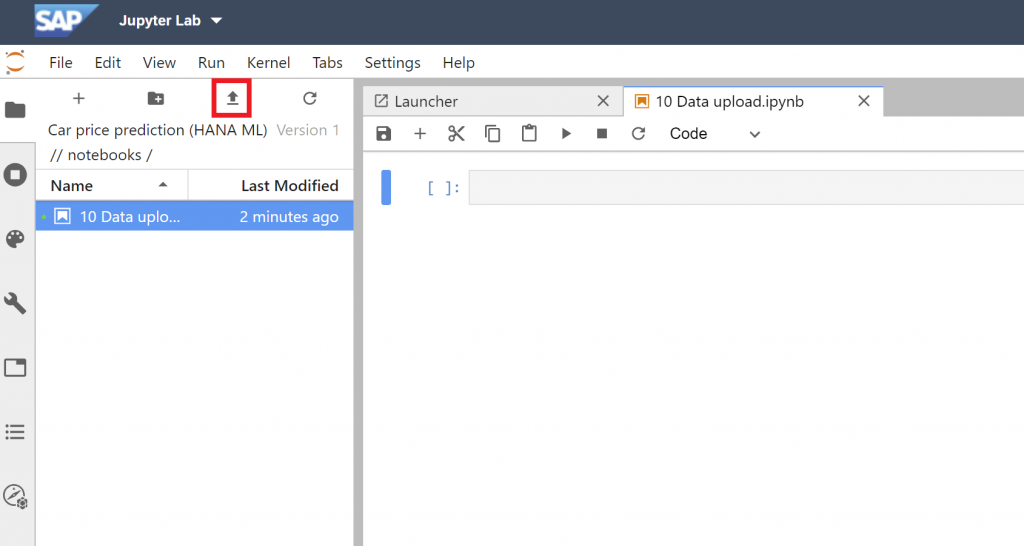Open the Help menu
This screenshot has width=1024, height=546.
click(458, 63)
